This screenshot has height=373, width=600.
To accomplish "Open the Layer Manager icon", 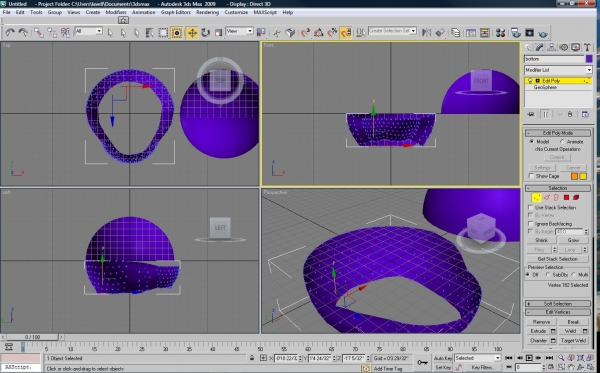I will [x=455, y=33].
